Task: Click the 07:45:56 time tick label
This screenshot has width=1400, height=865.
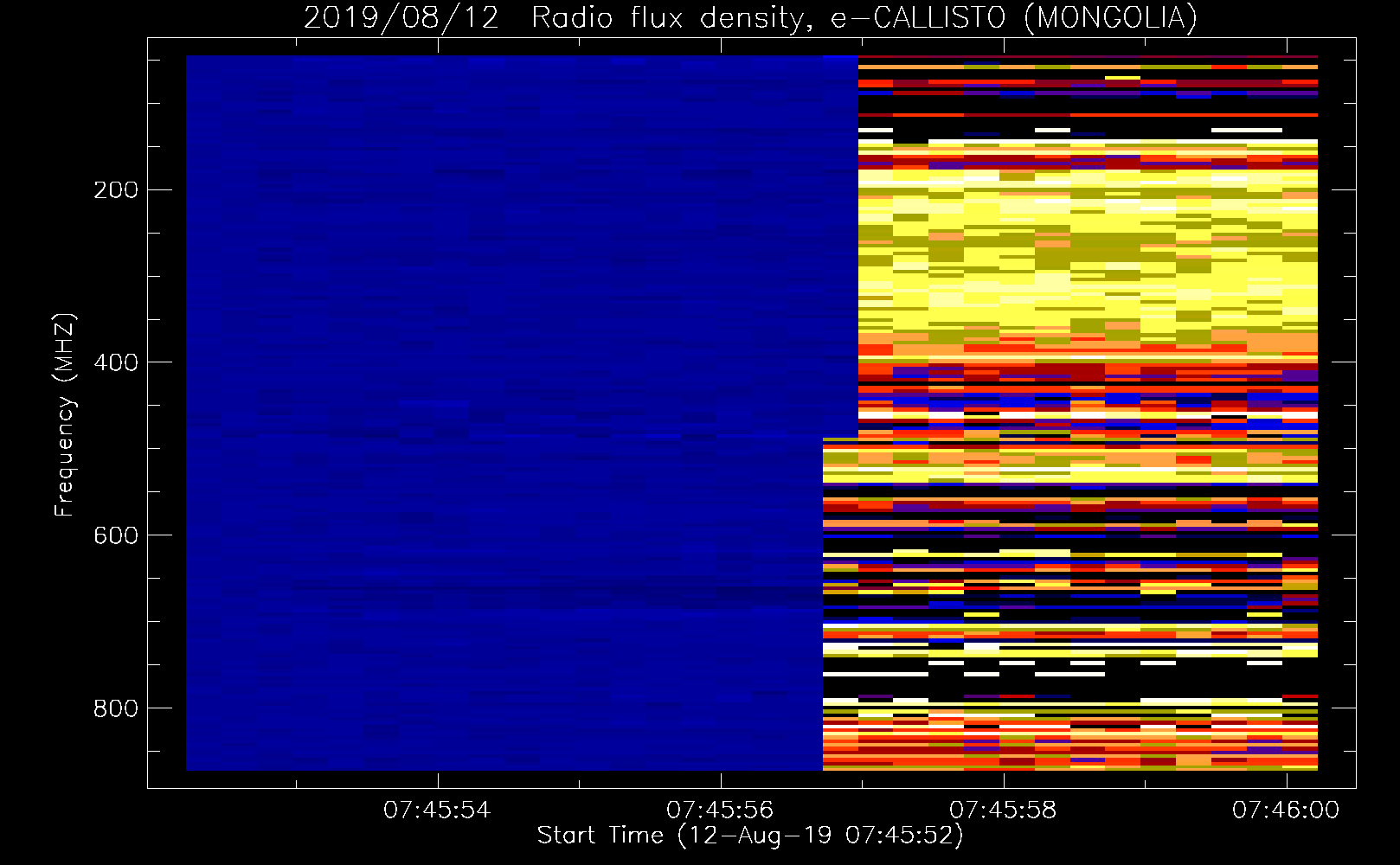Action: pos(720,810)
